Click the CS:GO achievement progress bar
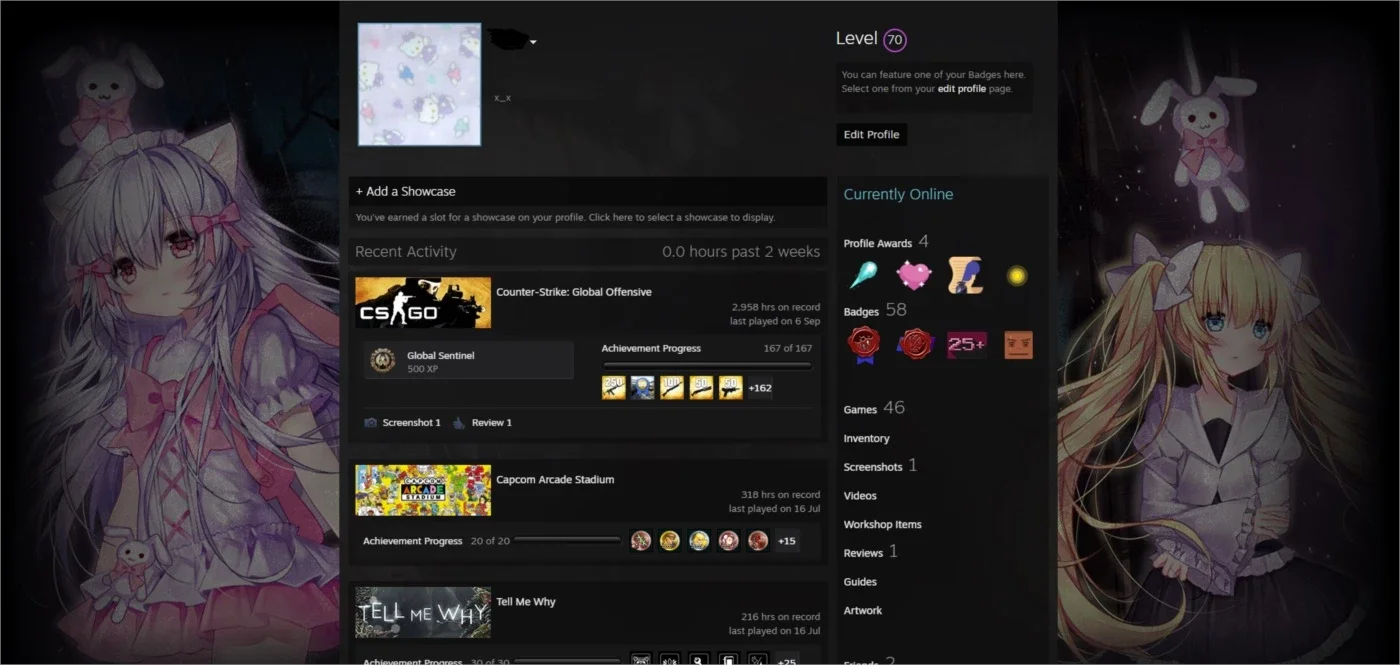The height and width of the screenshot is (665, 1400). click(706, 365)
